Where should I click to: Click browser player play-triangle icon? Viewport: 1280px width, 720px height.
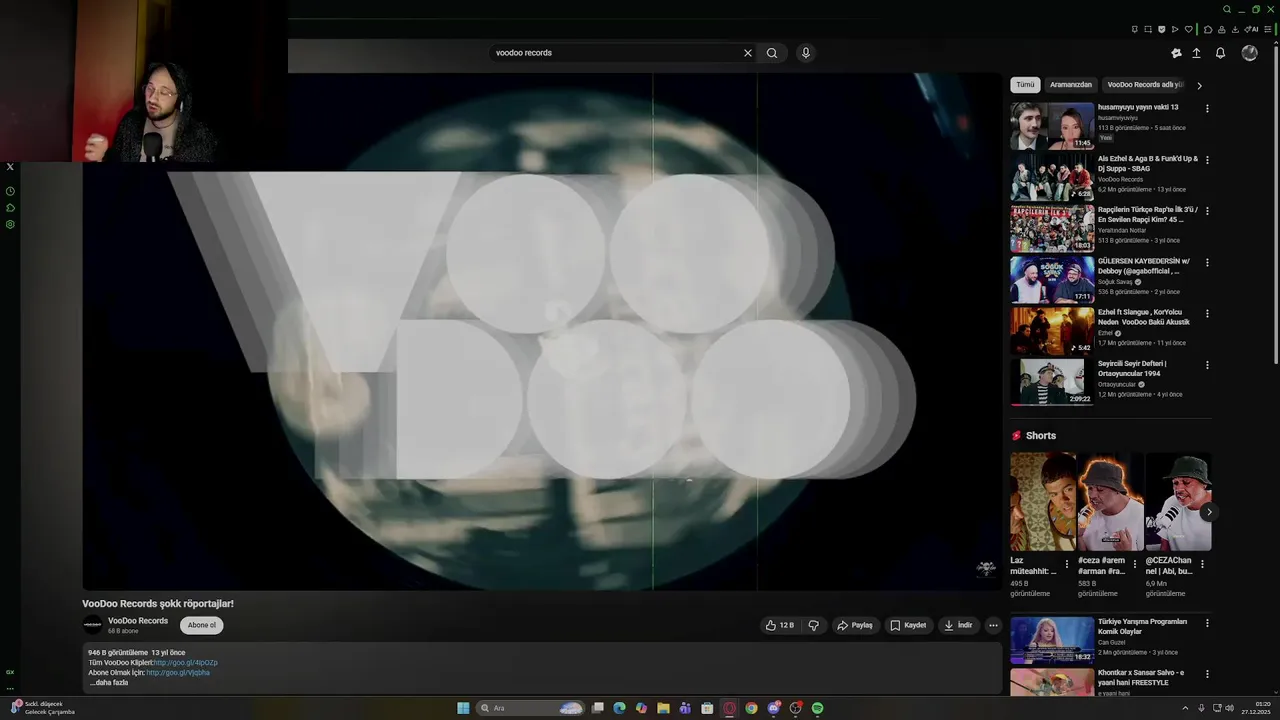(1175, 29)
